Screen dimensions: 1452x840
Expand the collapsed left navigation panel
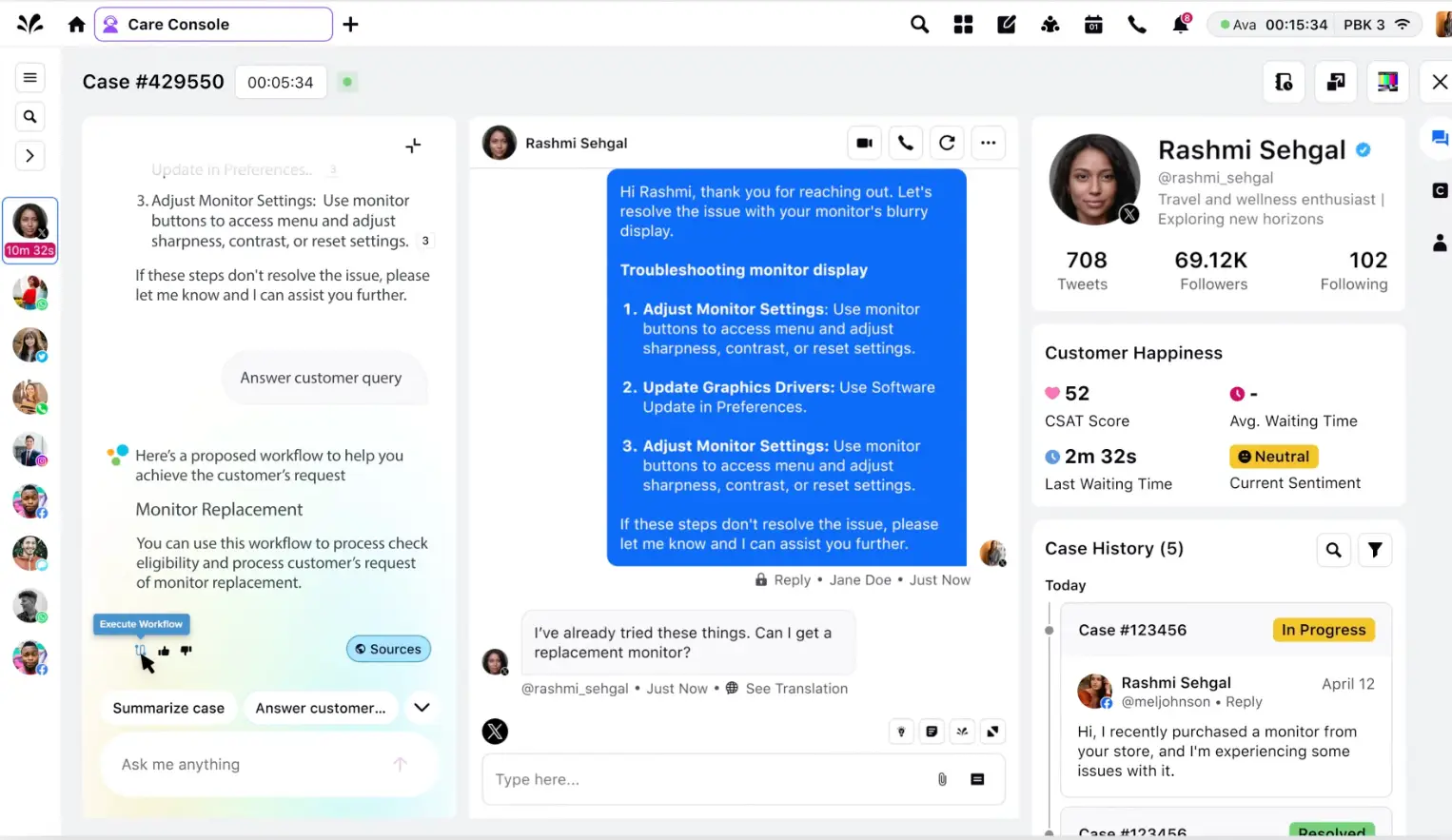[x=29, y=155]
